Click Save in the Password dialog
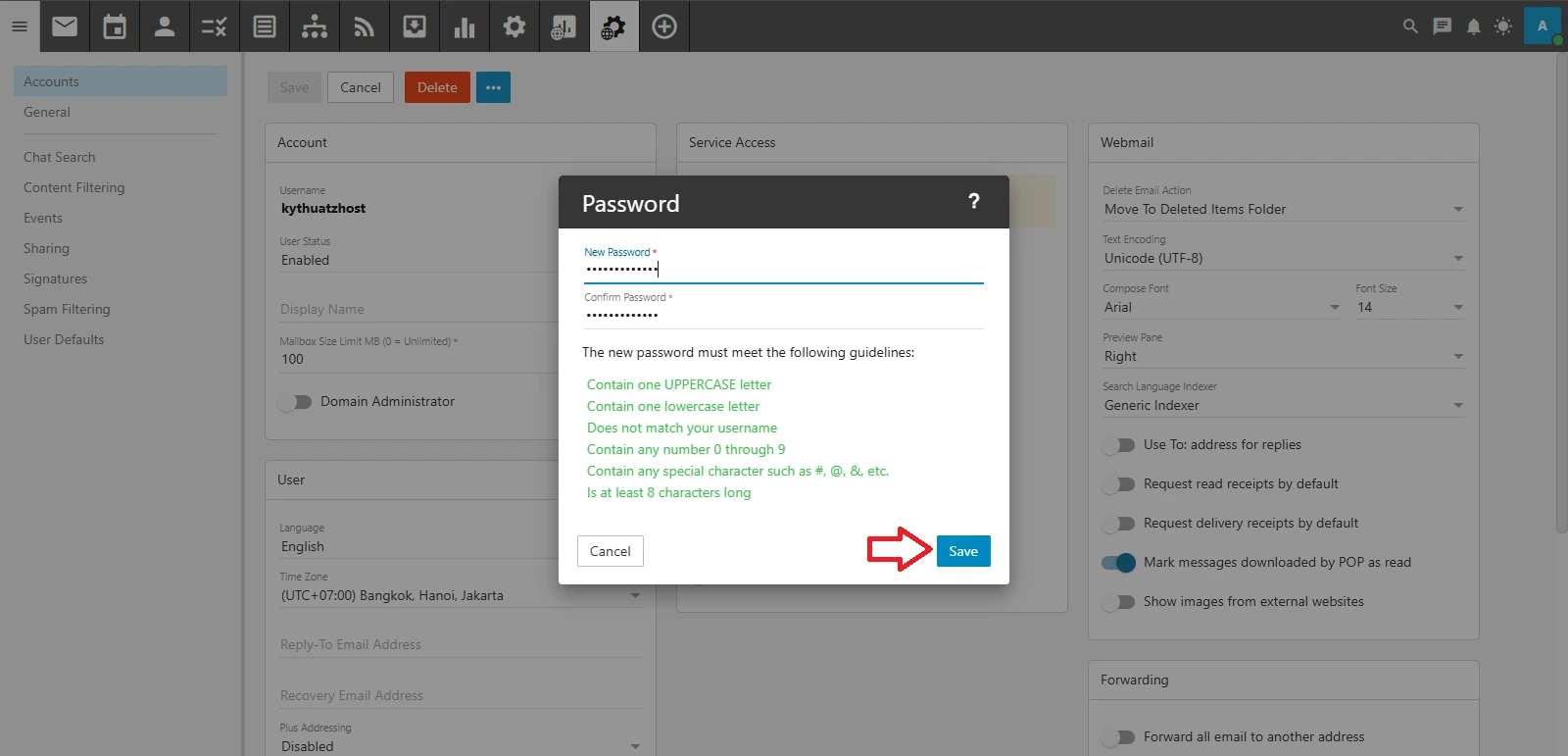Screen dimensions: 1568x756 962,551
